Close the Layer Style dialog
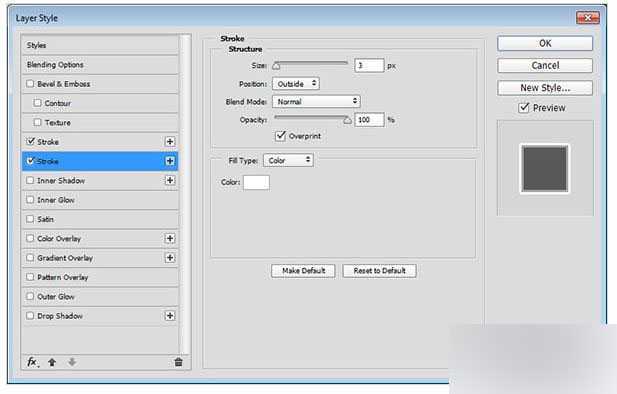This screenshot has width=617, height=394. tap(587, 18)
